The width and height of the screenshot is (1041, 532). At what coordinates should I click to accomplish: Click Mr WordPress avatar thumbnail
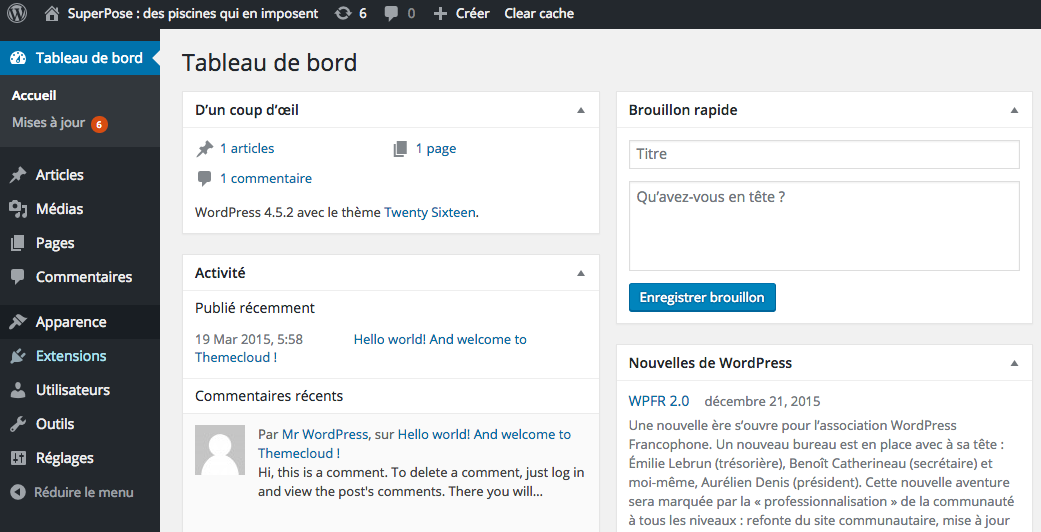coord(220,450)
